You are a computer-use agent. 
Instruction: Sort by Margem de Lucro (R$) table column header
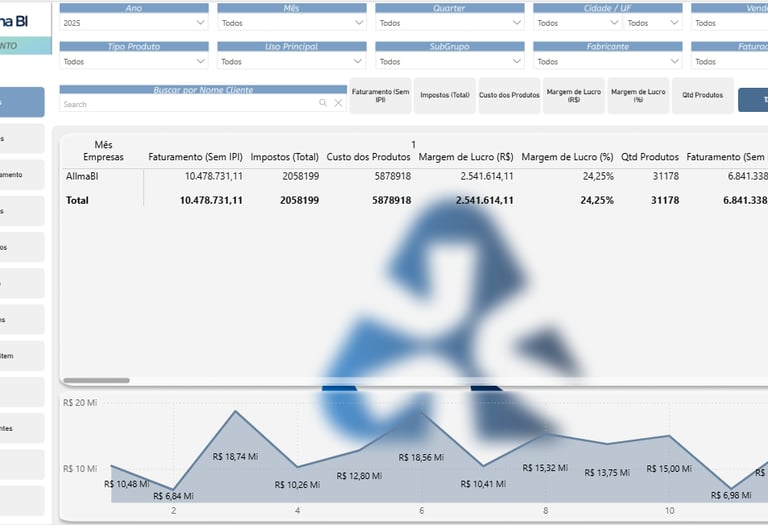(x=466, y=157)
